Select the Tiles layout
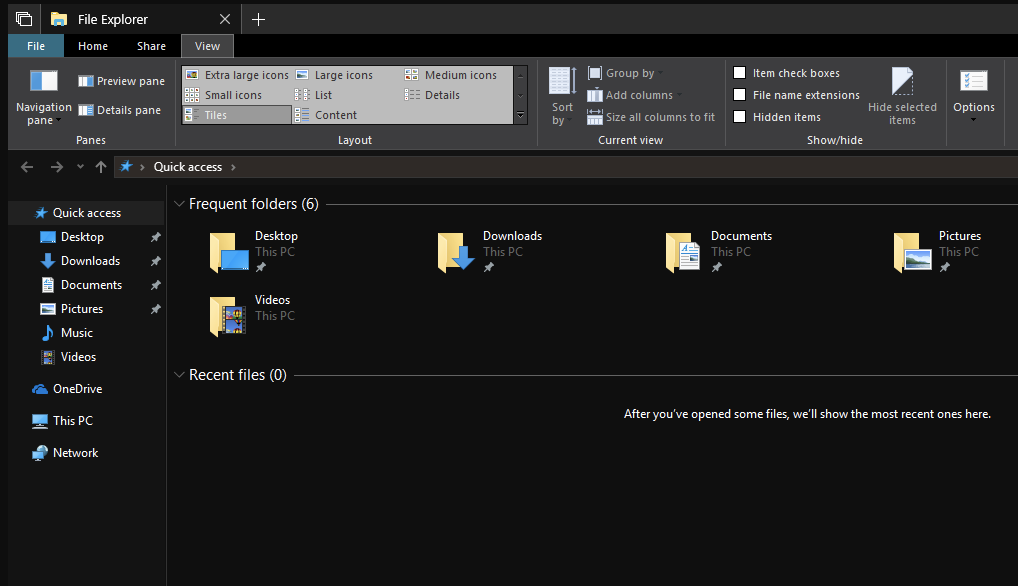This screenshot has width=1018, height=586. click(236, 116)
